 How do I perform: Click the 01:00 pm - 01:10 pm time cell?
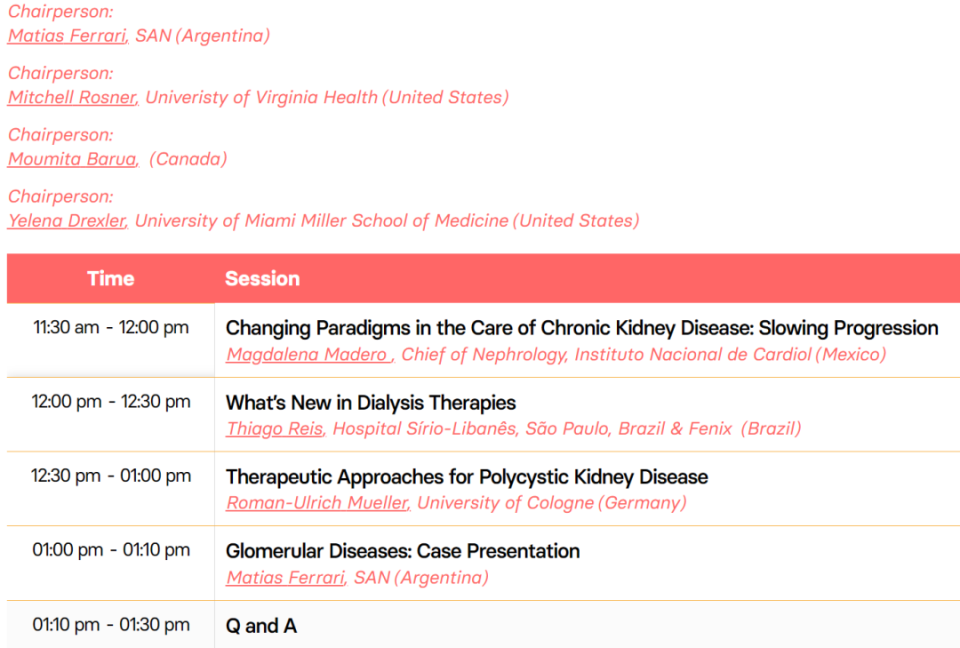tap(111, 550)
